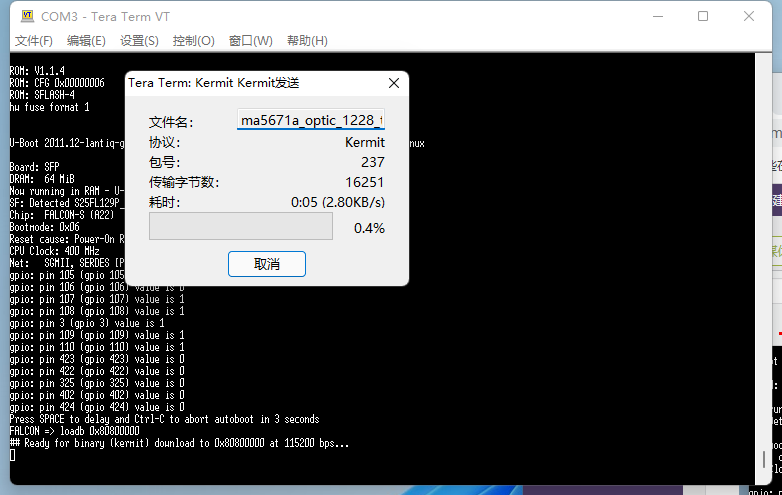Click the packet number 237
The image size is (782, 495).
[373, 163]
